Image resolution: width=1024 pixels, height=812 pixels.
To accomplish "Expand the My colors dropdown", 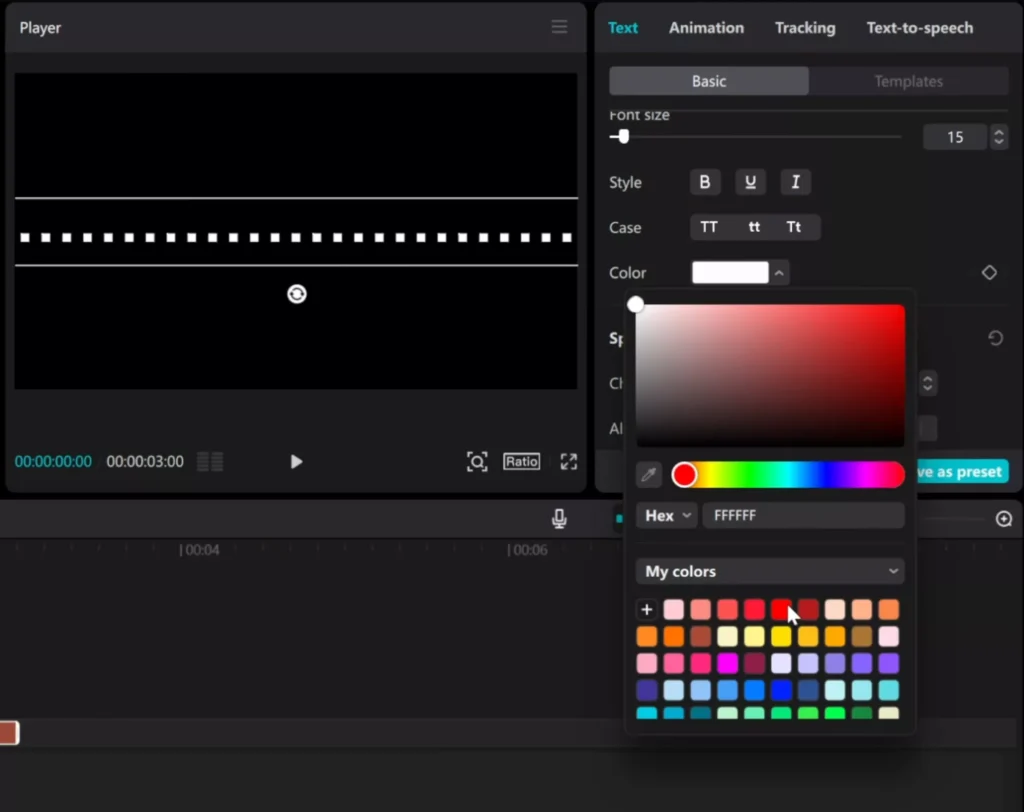I will point(771,572).
